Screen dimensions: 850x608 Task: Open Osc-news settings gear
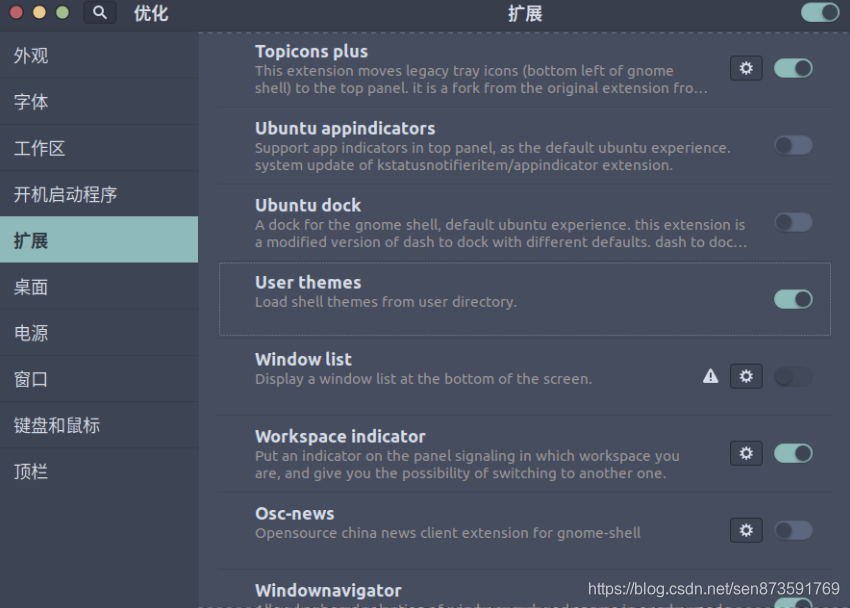tap(746, 530)
